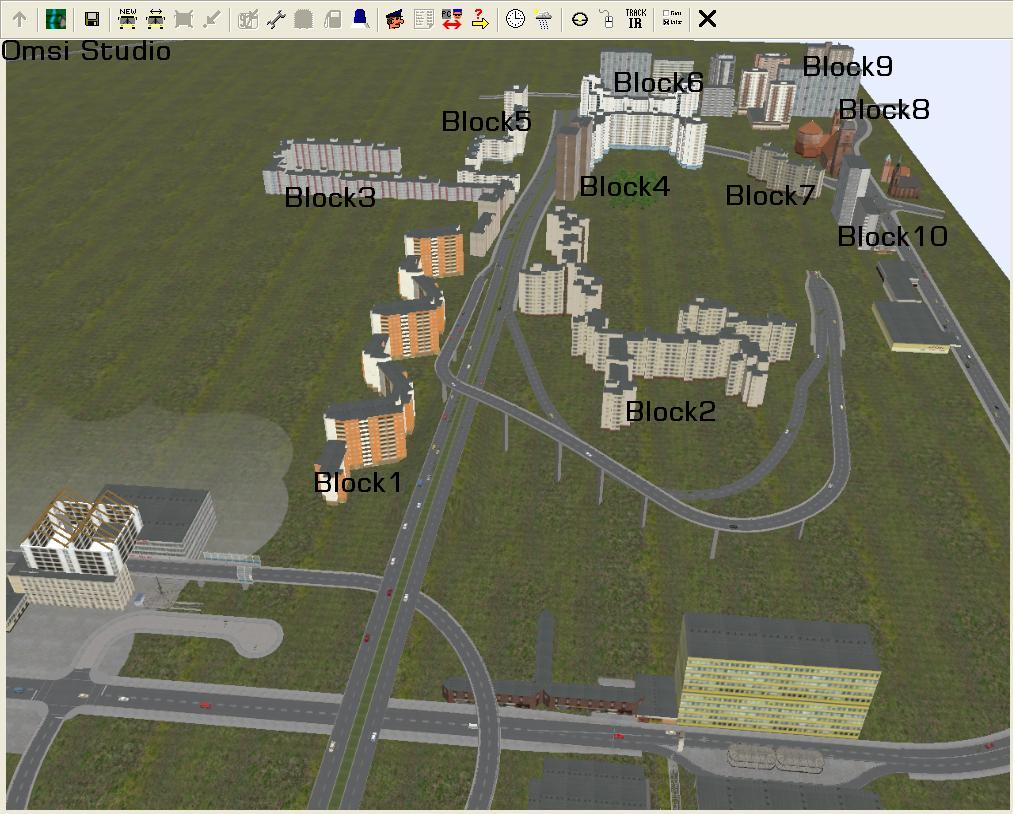Image resolution: width=1013 pixels, height=814 pixels.
Task: Open the wrench settings icon
Action: pyautogui.click(x=276, y=19)
